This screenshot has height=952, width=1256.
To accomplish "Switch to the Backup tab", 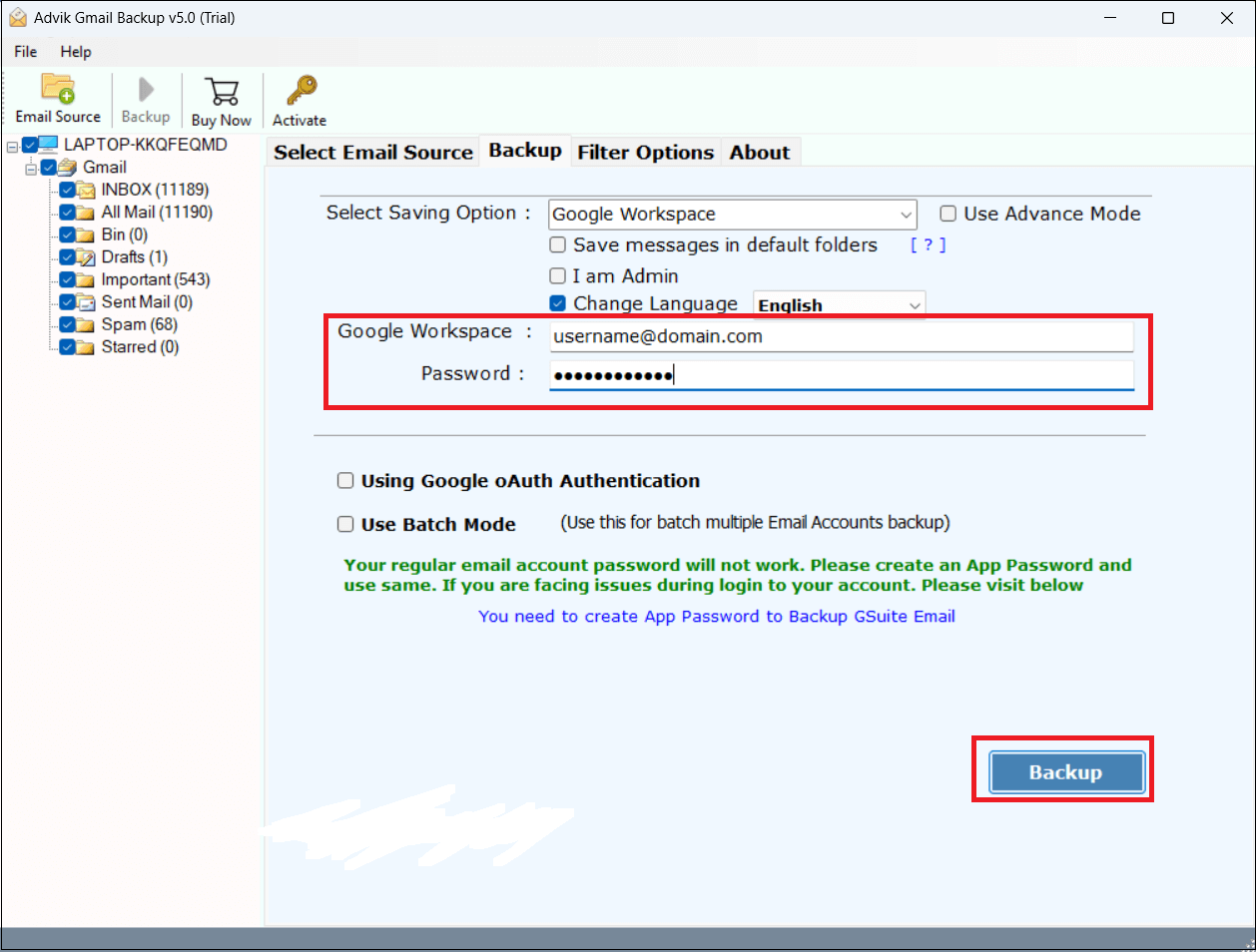I will coord(525,151).
